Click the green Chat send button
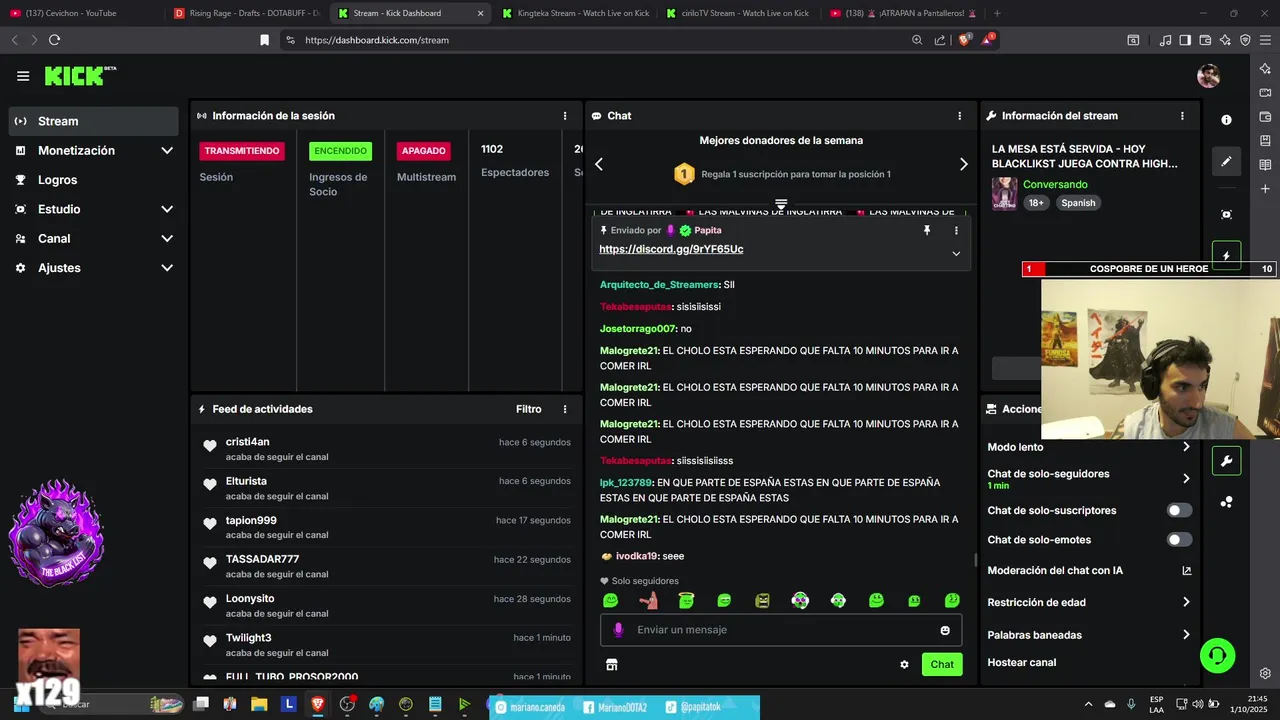The image size is (1280, 720). coord(942,664)
